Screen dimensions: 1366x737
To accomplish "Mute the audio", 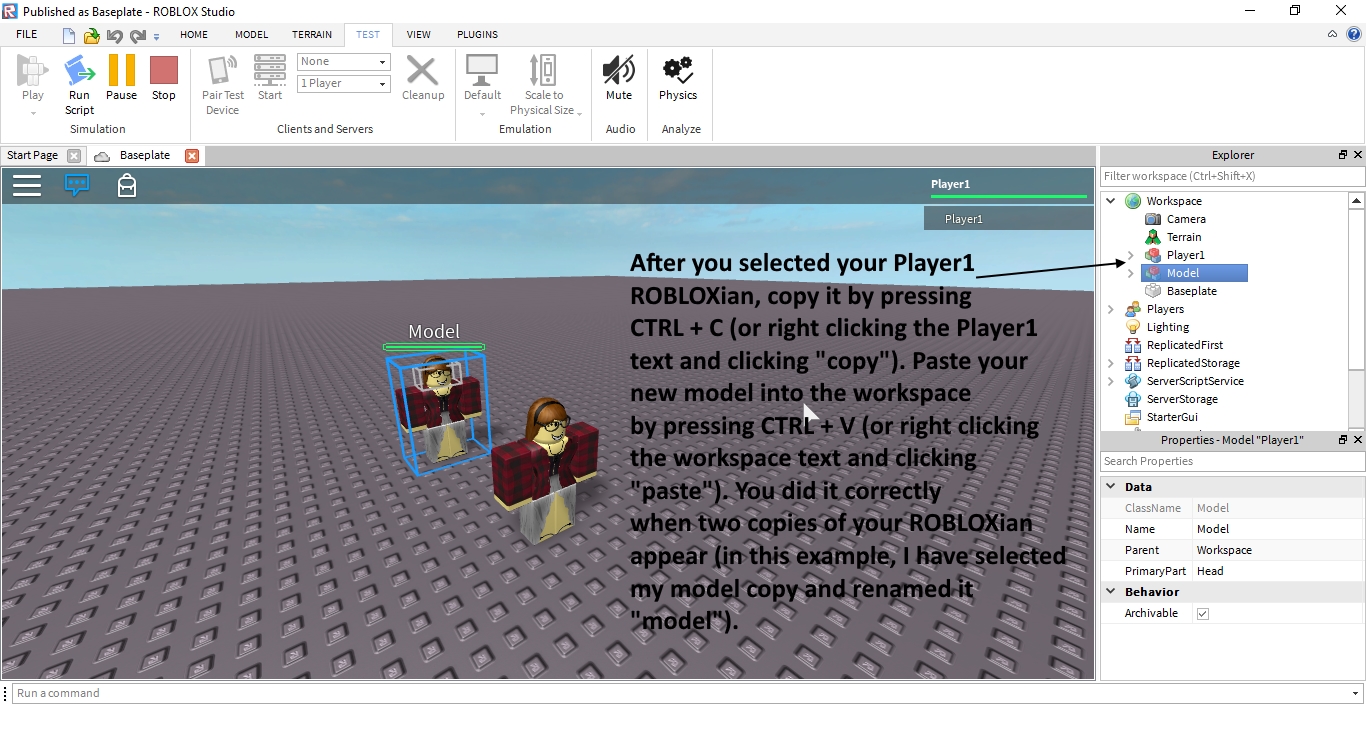I will [x=618, y=72].
